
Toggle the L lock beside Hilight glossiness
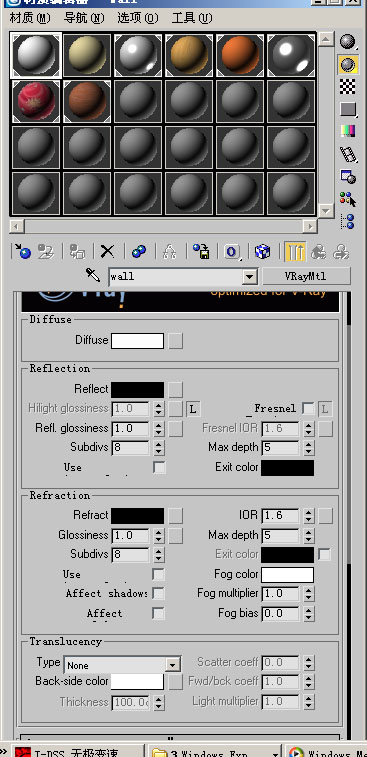pos(193,409)
